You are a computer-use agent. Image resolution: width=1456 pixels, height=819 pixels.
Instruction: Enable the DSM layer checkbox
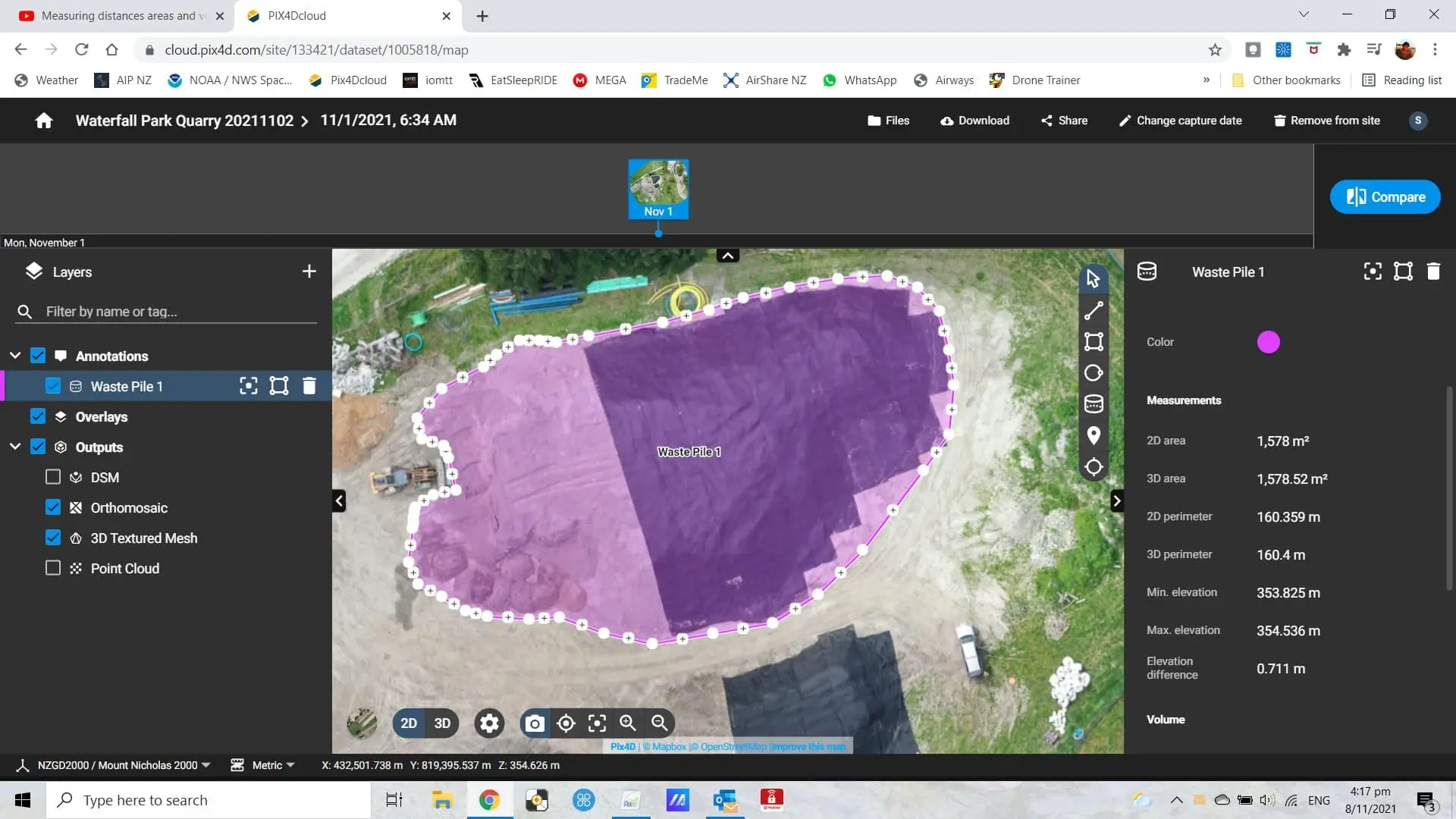53,477
